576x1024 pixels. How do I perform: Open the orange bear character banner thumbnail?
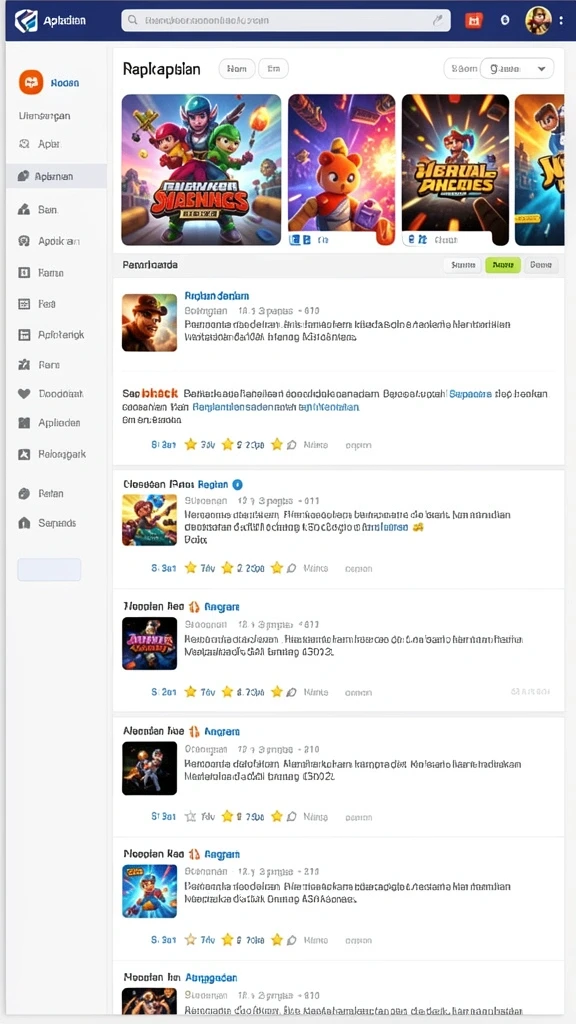coord(342,170)
